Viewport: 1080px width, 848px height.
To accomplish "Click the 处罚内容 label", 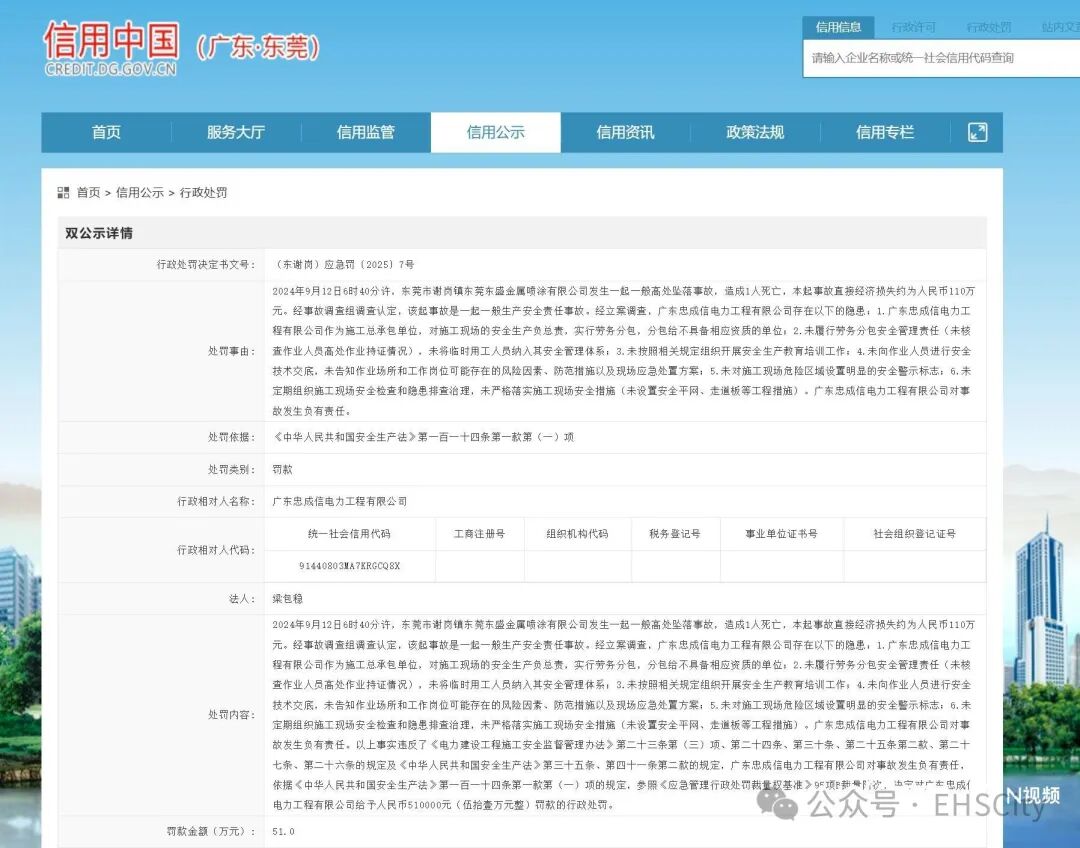I will click(x=231, y=715).
